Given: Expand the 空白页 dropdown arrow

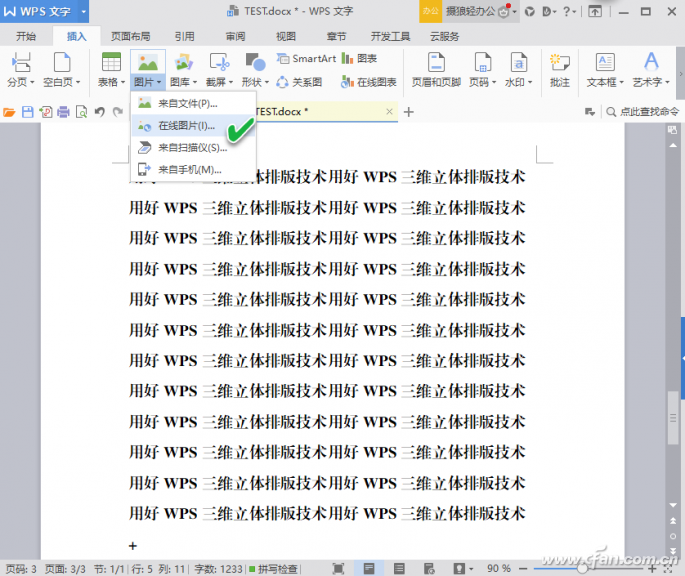Looking at the screenshot, I should coord(78,82).
